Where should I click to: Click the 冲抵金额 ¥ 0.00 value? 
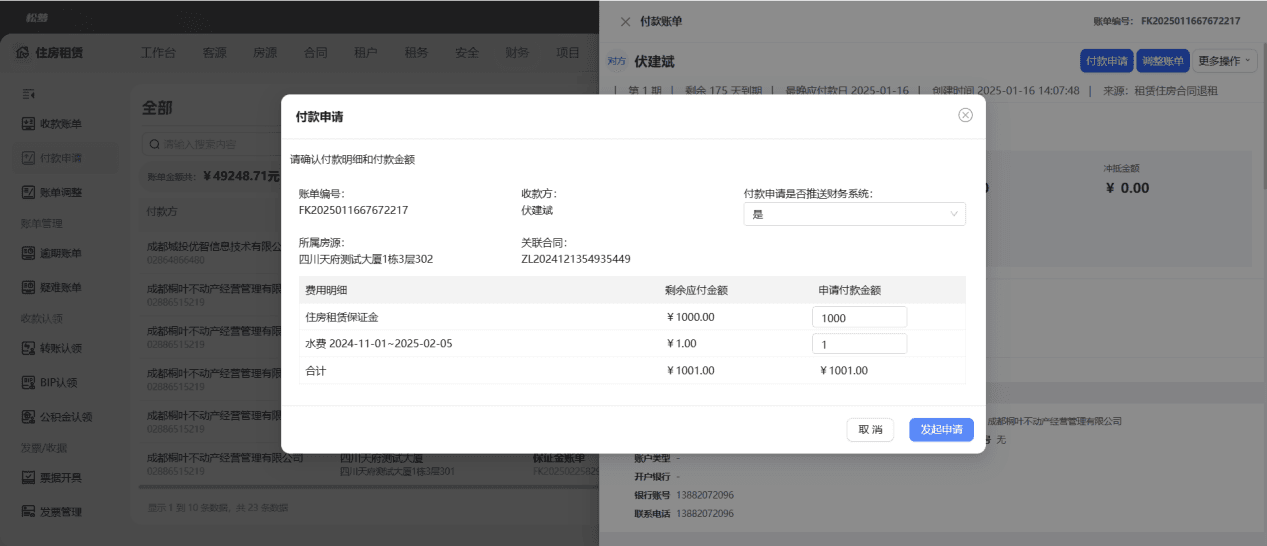pyautogui.click(x=1126, y=188)
